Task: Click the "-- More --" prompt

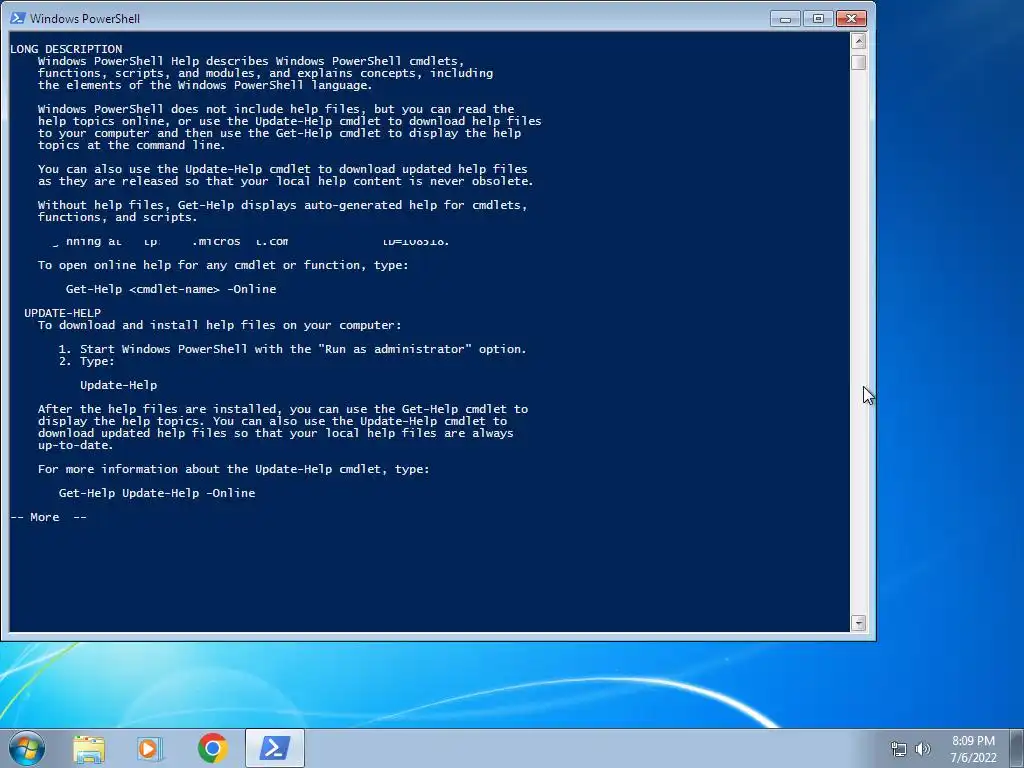Action: pyautogui.click(x=48, y=517)
